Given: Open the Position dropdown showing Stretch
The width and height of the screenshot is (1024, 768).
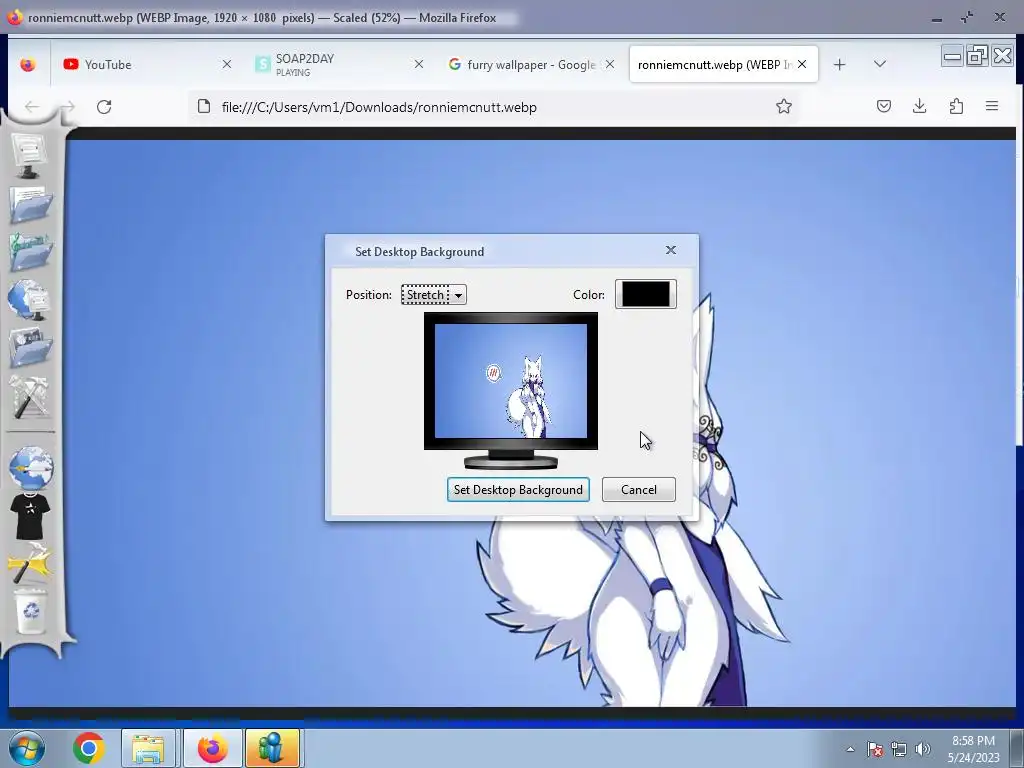Looking at the screenshot, I should 434,295.
